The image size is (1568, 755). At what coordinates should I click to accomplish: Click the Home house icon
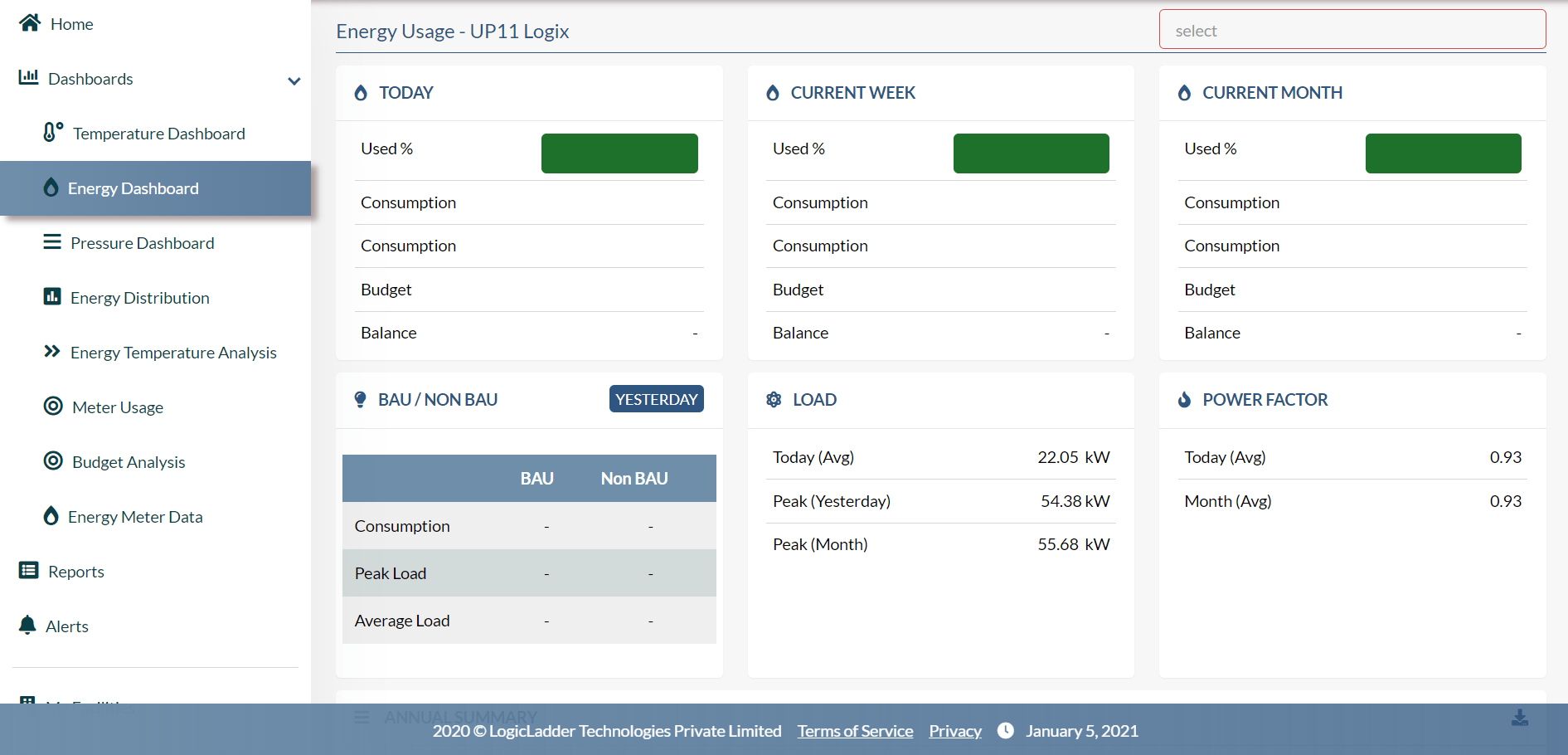30,23
